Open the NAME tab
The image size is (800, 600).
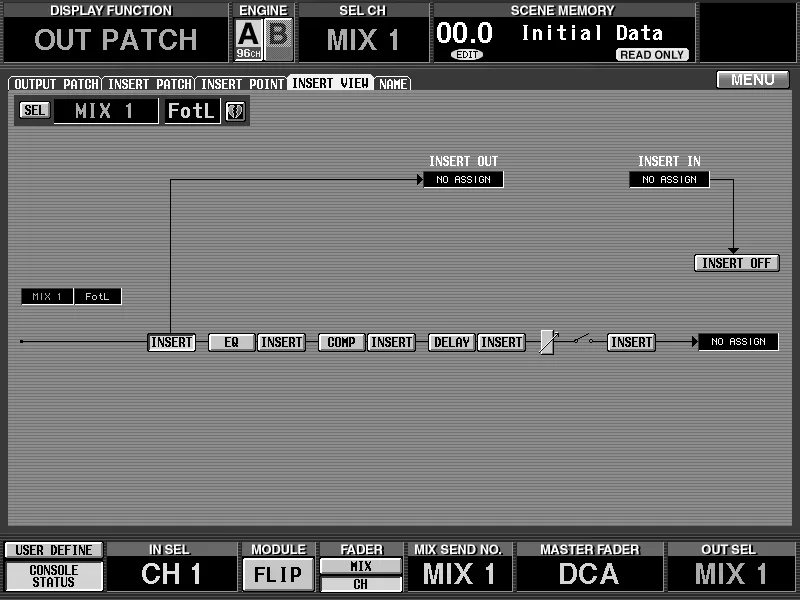pos(393,84)
